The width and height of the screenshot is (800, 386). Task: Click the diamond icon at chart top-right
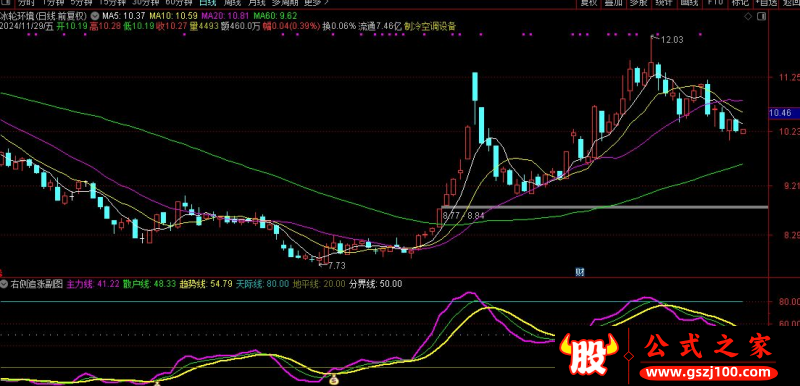(748, 16)
